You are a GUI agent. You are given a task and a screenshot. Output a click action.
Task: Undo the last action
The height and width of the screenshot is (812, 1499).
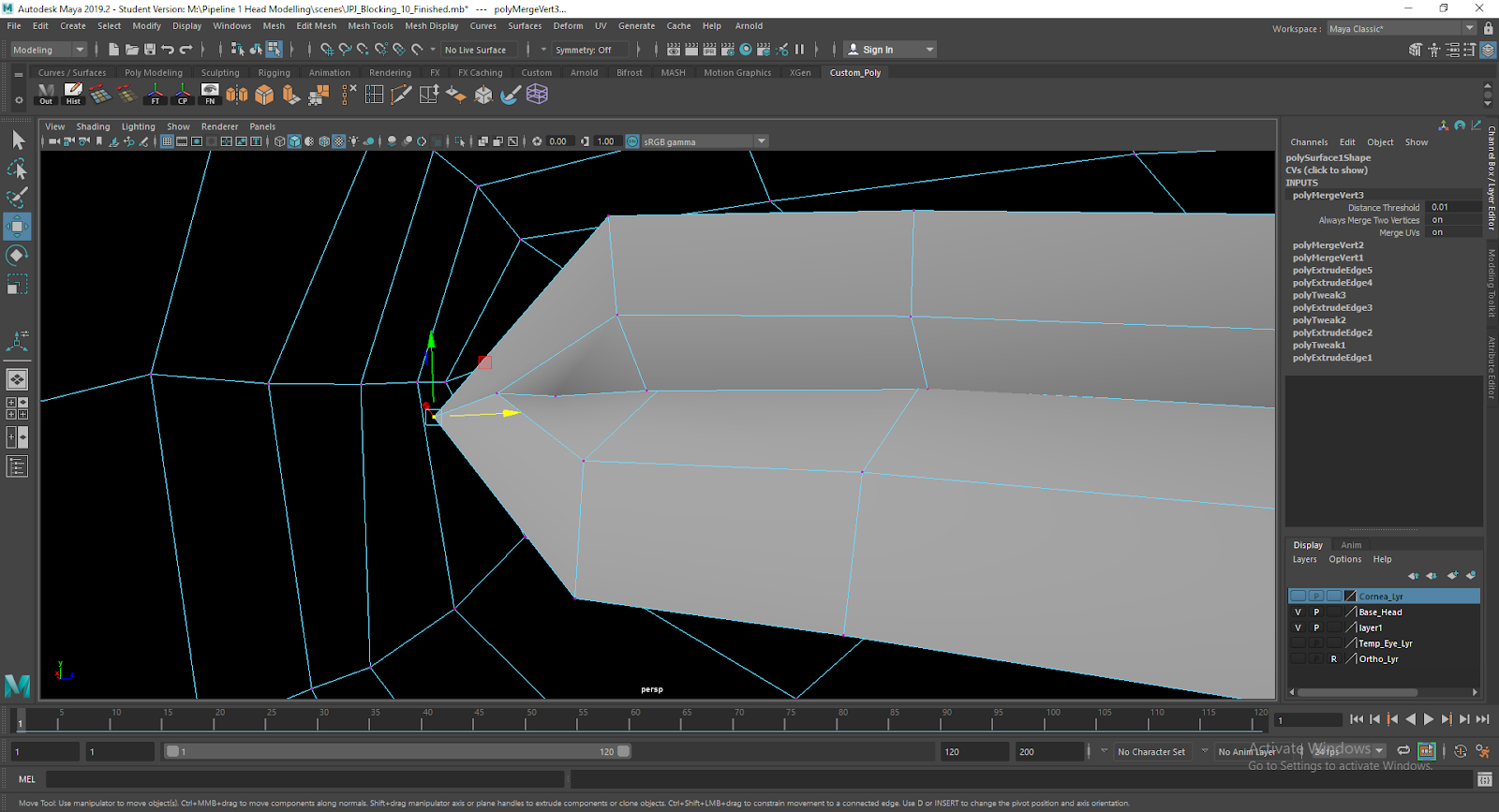pos(168,50)
